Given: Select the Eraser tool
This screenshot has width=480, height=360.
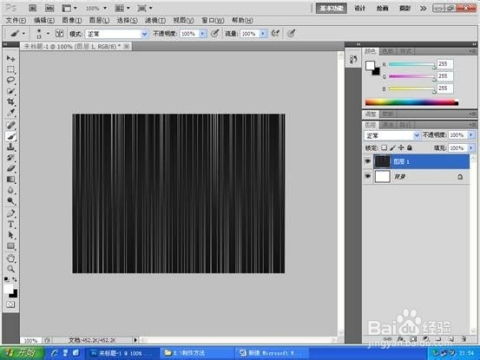Looking at the screenshot, I should coord(11,168).
